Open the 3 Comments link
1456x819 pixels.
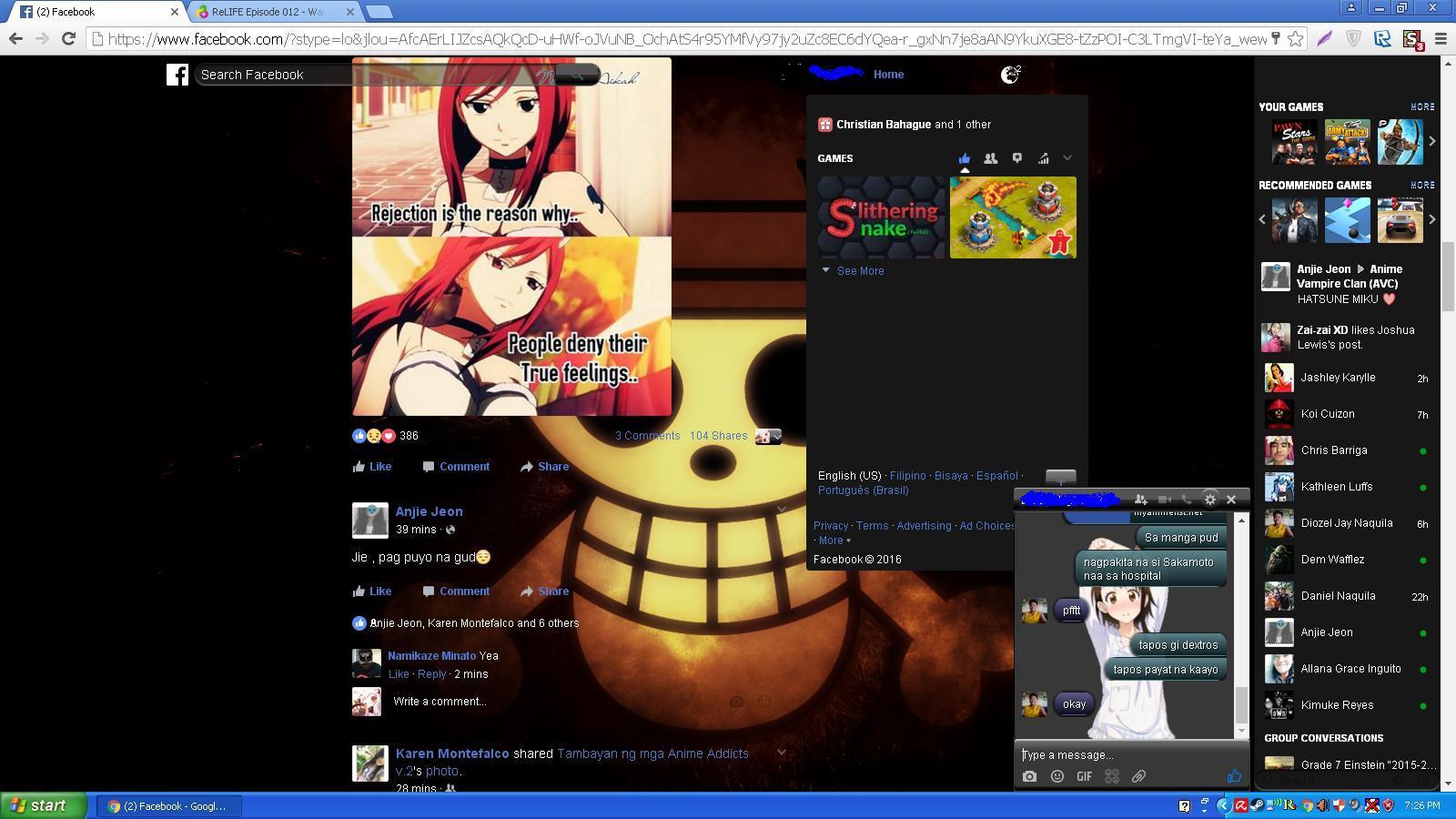pyautogui.click(x=647, y=436)
